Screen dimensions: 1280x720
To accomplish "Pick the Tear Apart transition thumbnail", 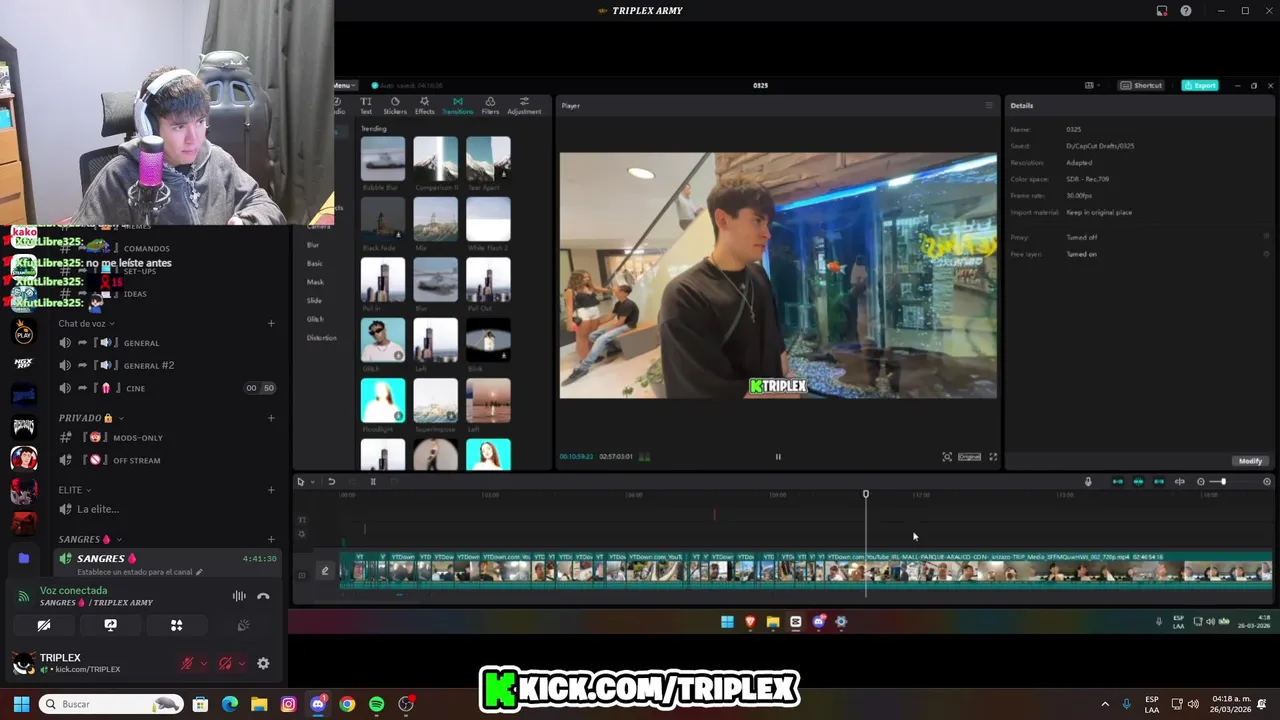I will 488,159.
